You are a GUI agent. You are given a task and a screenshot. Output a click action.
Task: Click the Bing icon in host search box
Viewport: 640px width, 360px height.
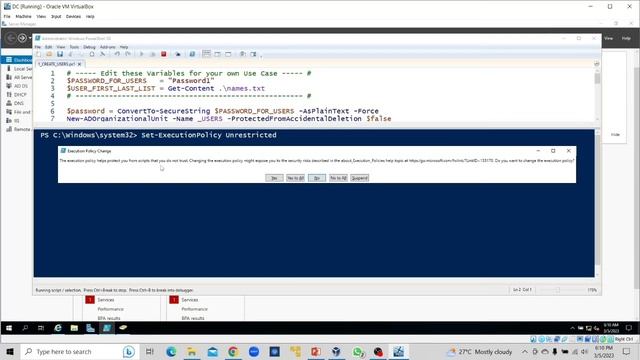129,351
